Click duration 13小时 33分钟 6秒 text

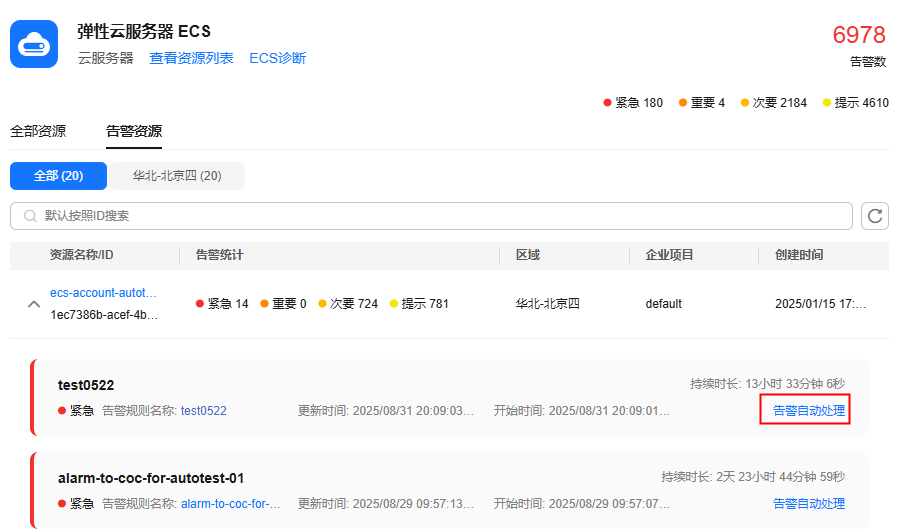coord(767,384)
